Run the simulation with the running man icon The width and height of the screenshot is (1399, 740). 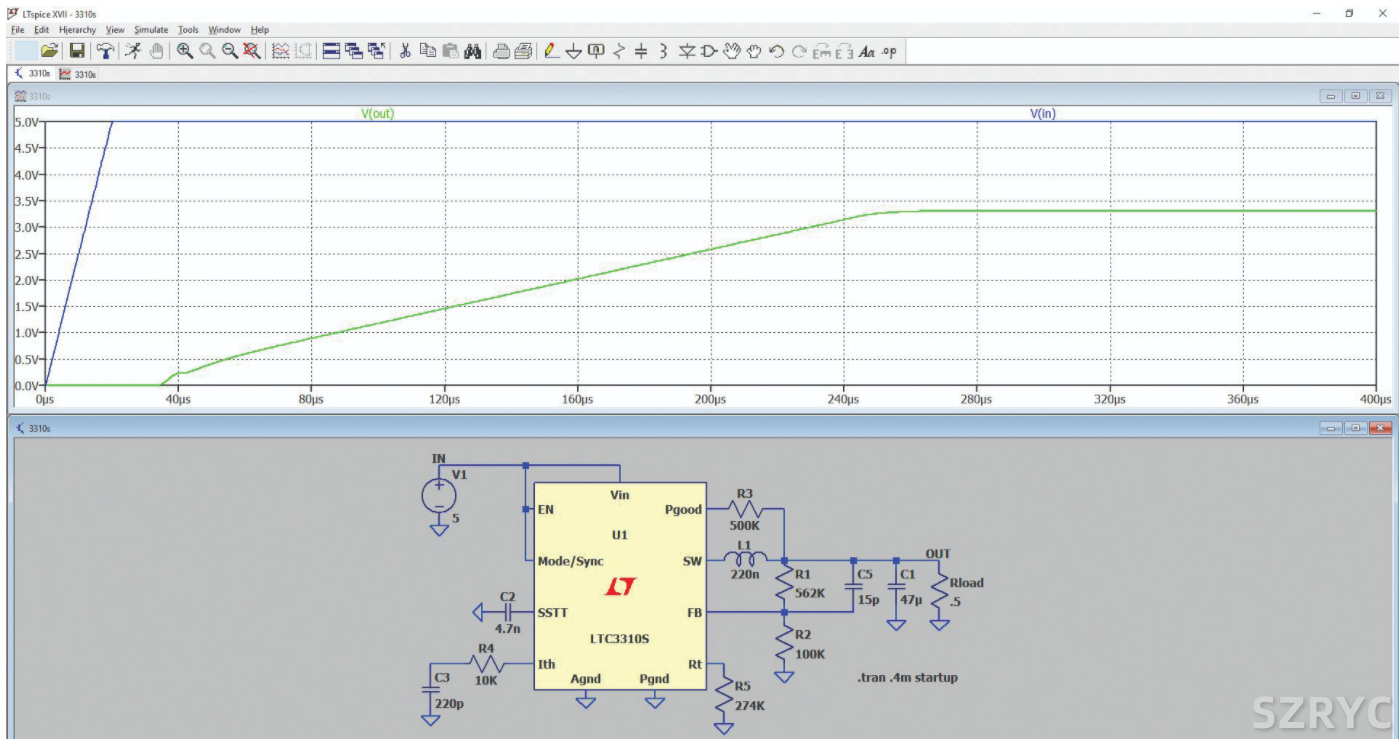[x=132, y=51]
